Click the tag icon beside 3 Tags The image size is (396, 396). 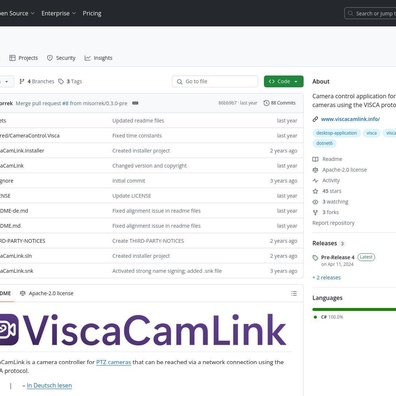point(61,81)
